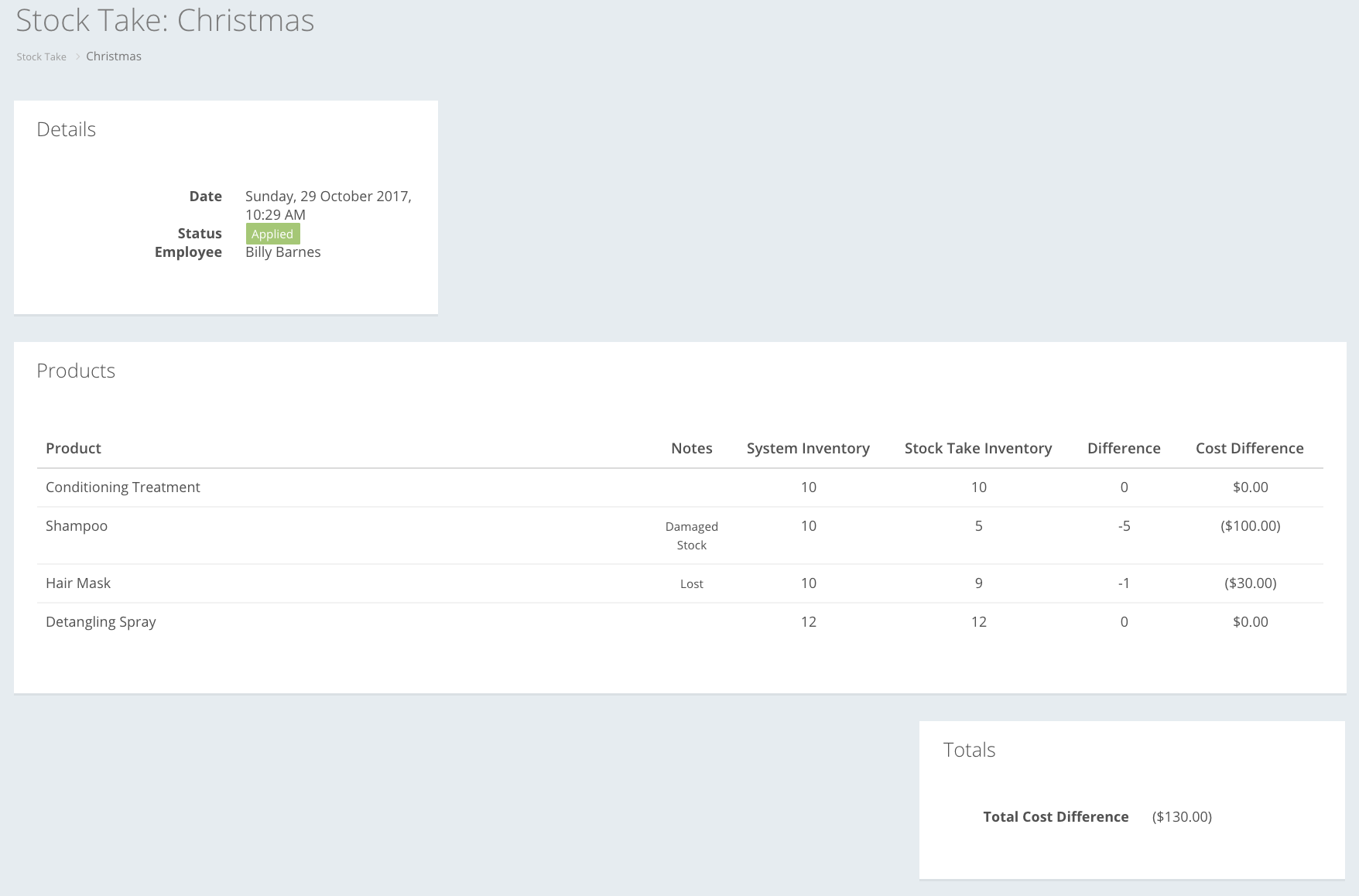
Task: Click the Details panel heading
Action: click(67, 129)
